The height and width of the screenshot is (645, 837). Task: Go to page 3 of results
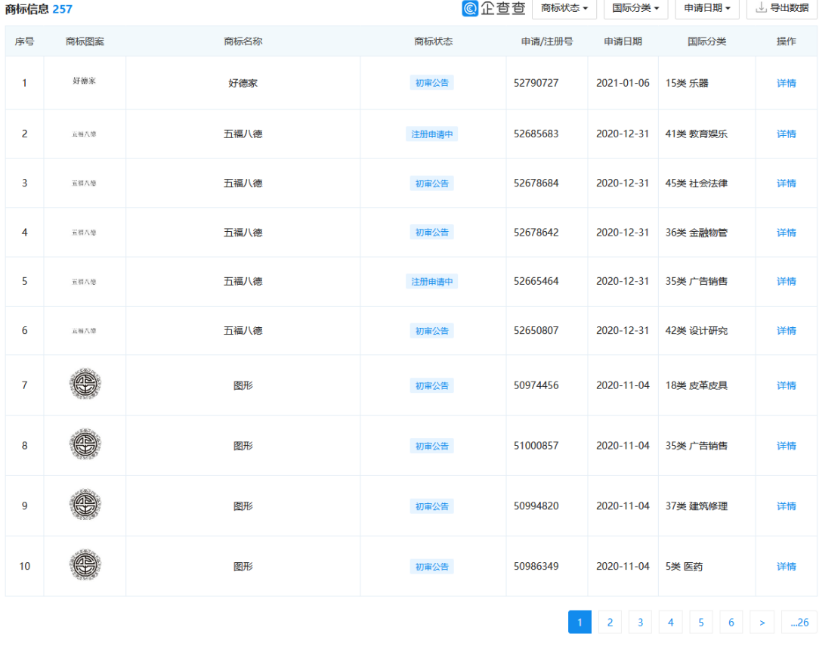(640, 622)
